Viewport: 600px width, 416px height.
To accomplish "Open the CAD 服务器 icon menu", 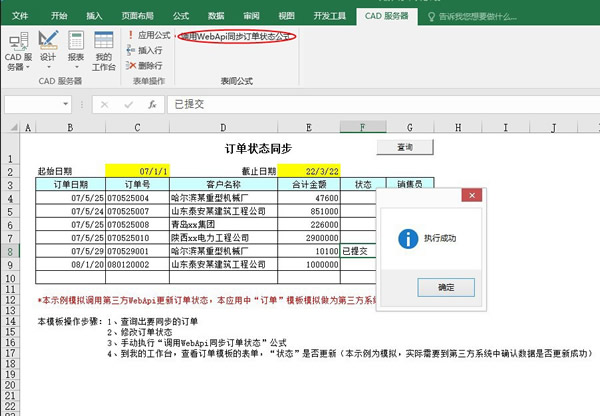I will (17, 50).
